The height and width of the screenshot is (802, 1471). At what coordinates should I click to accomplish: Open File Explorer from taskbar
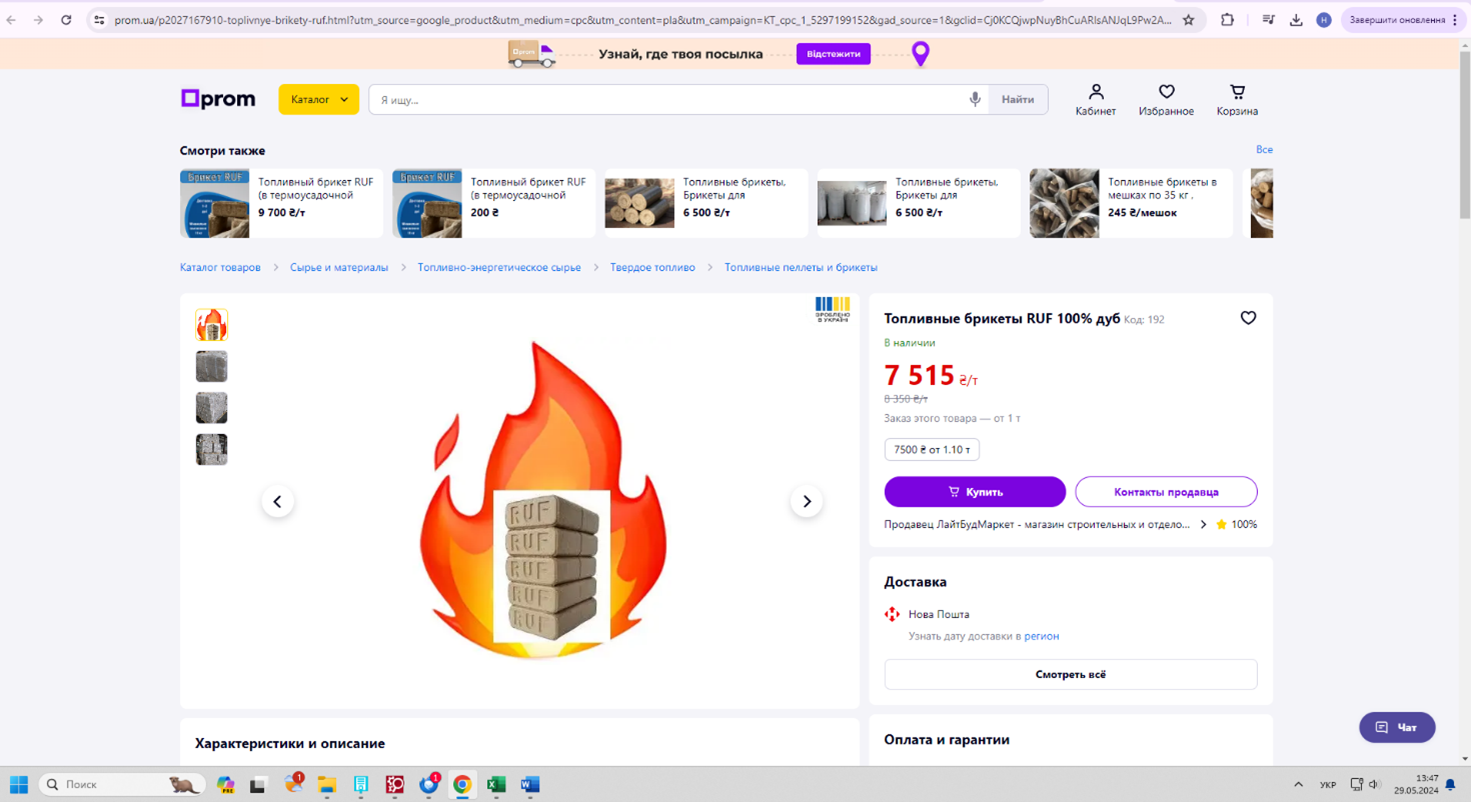pos(327,784)
